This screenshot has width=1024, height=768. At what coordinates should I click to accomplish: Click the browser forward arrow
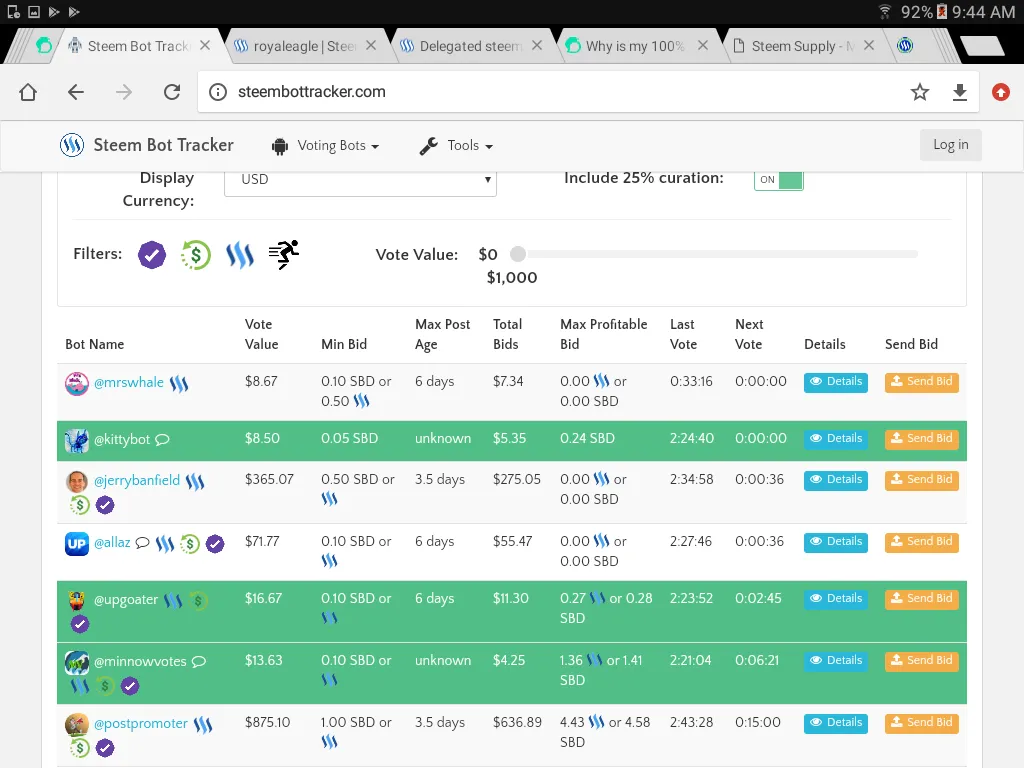[x=123, y=92]
